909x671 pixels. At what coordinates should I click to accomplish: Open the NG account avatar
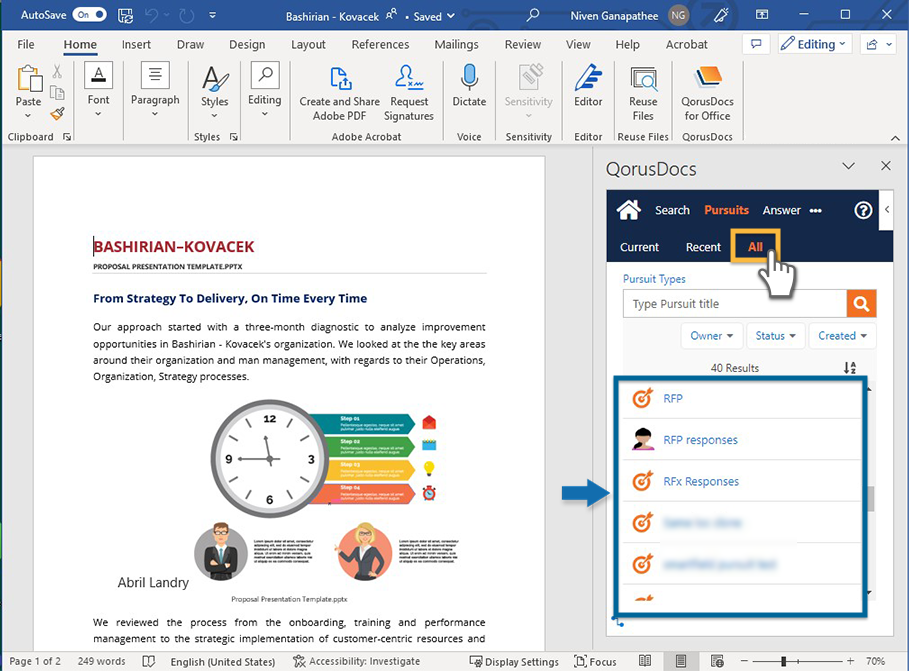click(678, 16)
